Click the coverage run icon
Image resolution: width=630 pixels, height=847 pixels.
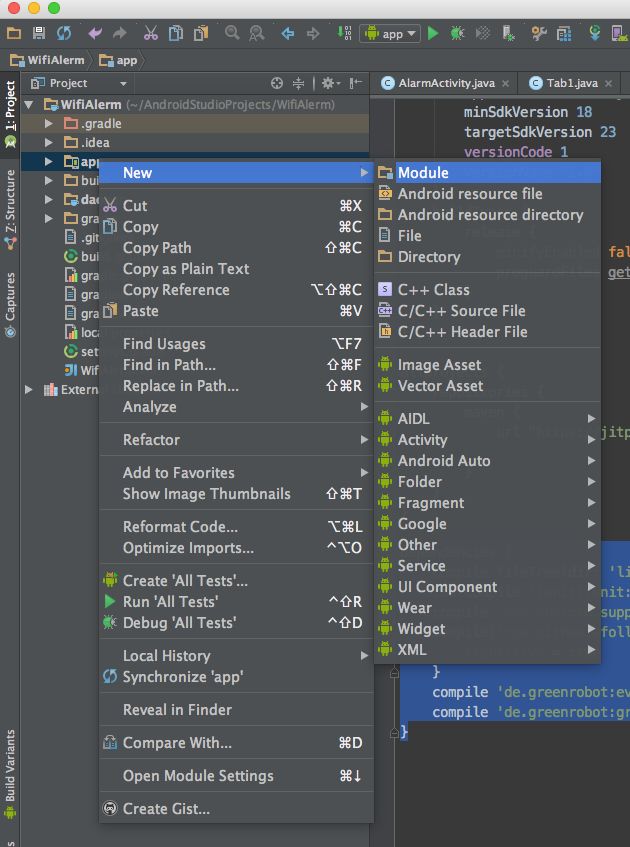tap(482, 33)
